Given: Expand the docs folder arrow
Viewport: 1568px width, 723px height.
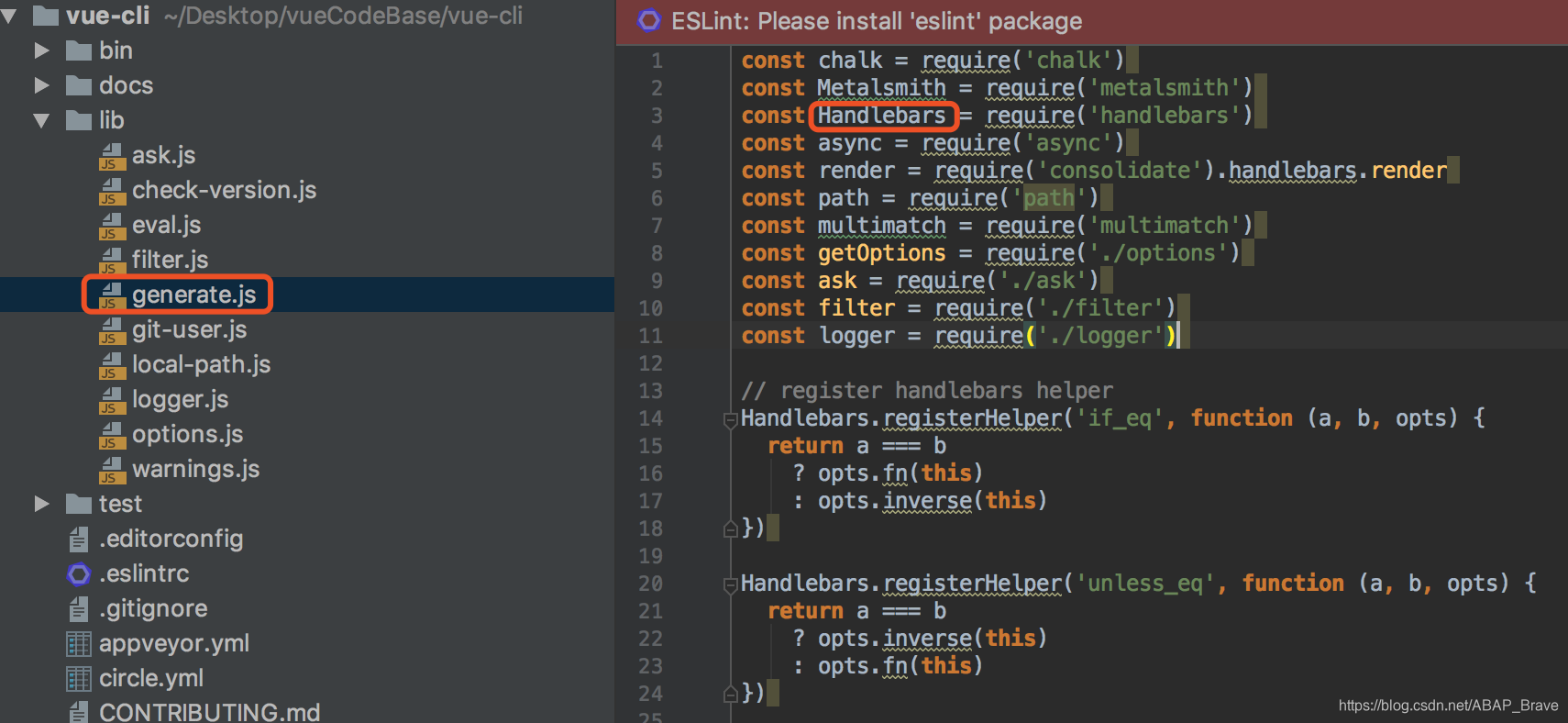Looking at the screenshot, I should point(41,85).
